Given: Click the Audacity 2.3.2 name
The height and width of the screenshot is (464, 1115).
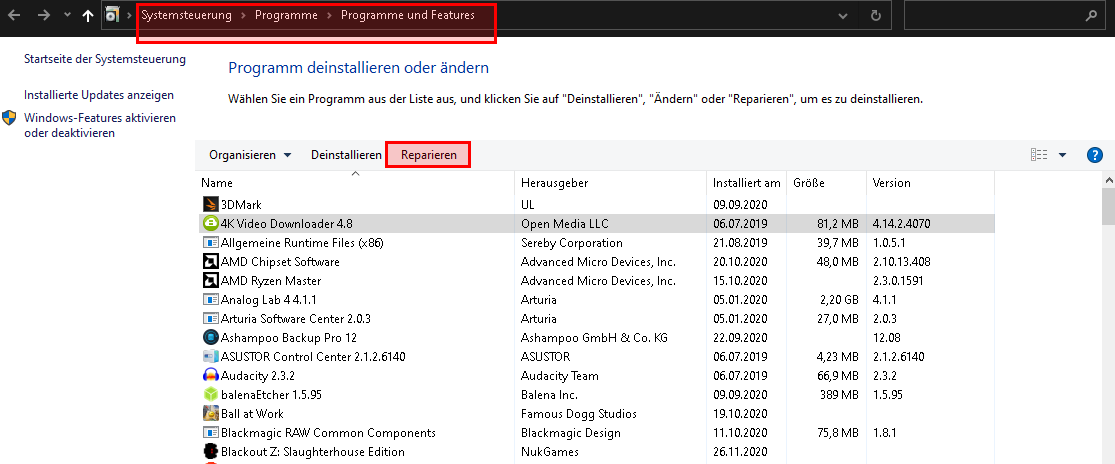Looking at the screenshot, I should coord(257,375).
